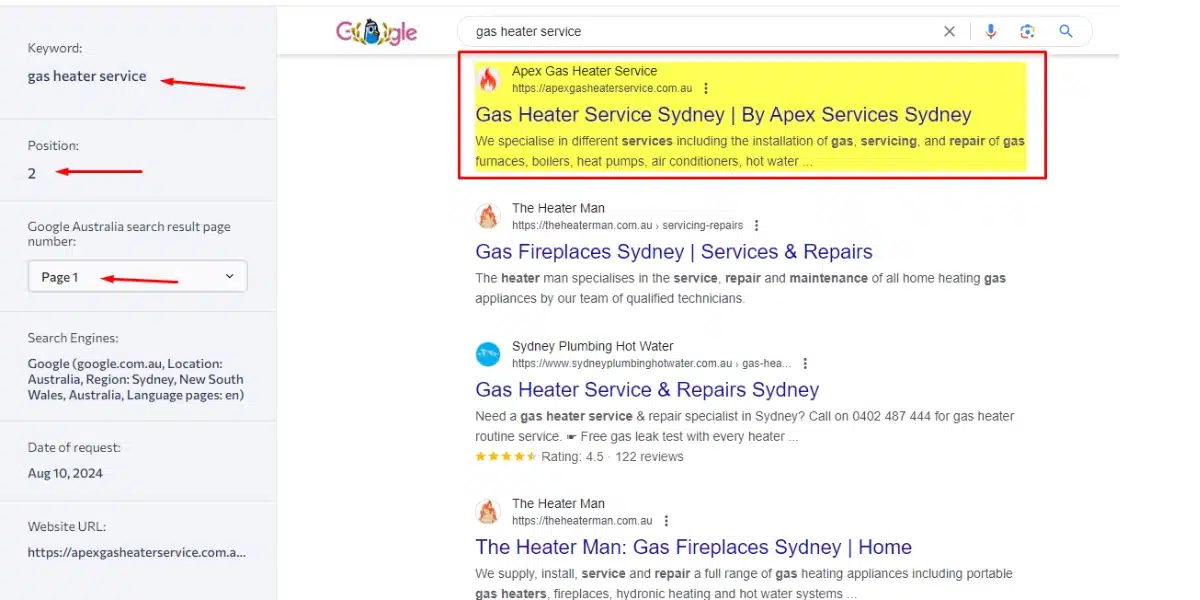This screenshot has width=1200, height=600.
Task: Open three-dot menu beside theheaterman.com.au home result
Action: (666, 520)
